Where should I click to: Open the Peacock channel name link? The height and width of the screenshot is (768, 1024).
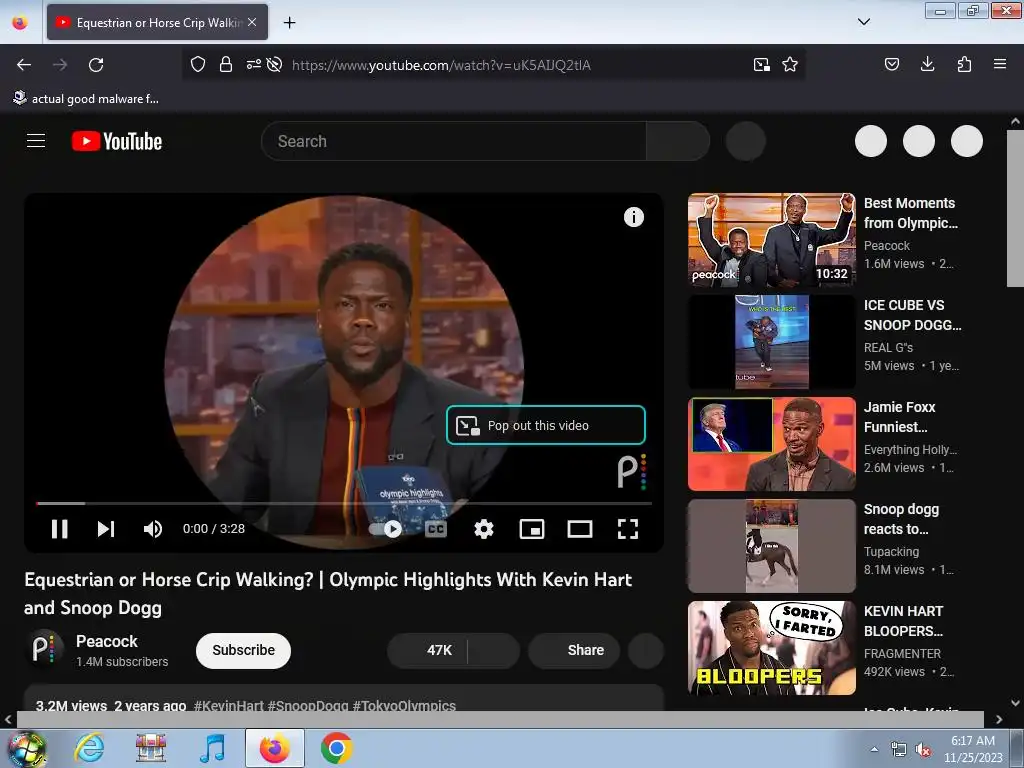pos(106,641)
